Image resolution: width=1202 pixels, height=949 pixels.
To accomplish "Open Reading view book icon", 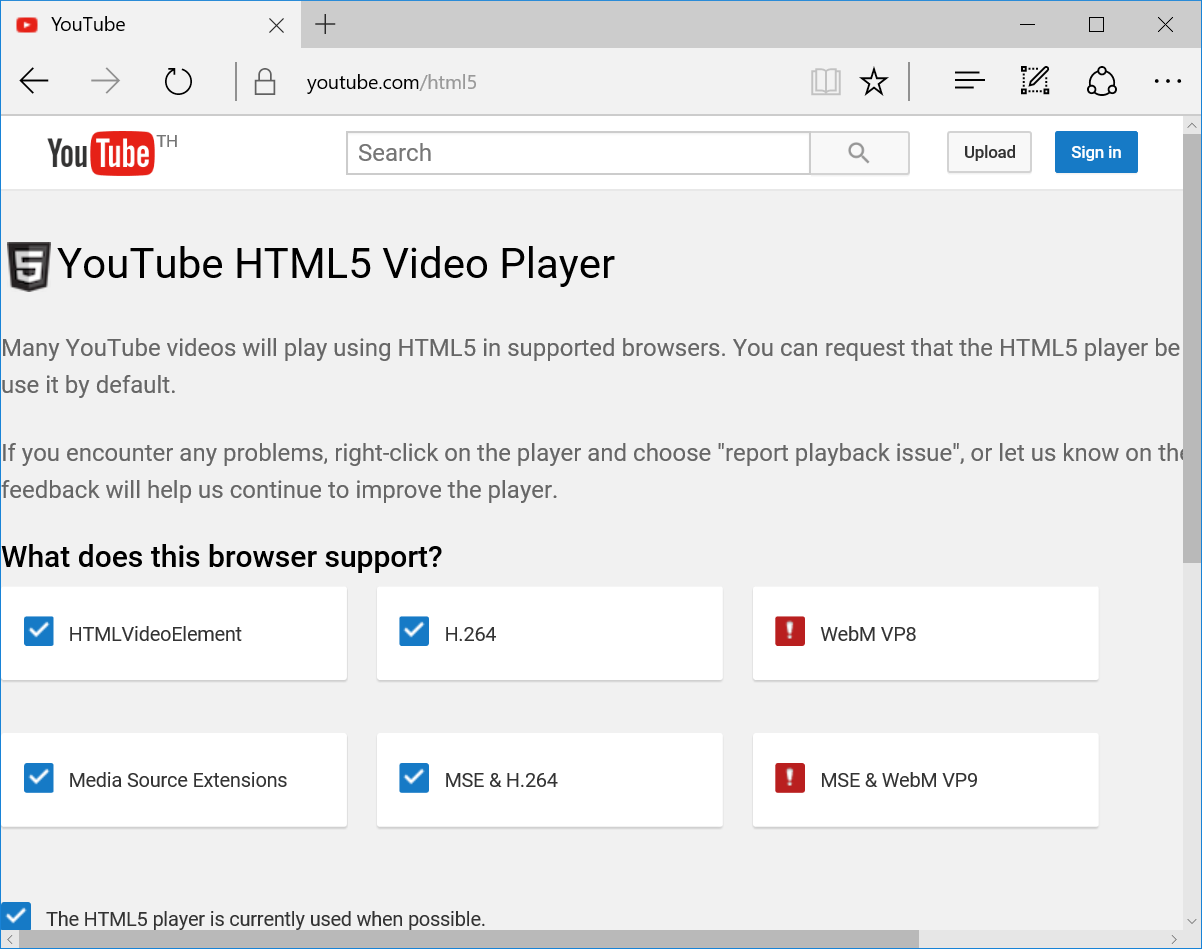I will (826, 82).
